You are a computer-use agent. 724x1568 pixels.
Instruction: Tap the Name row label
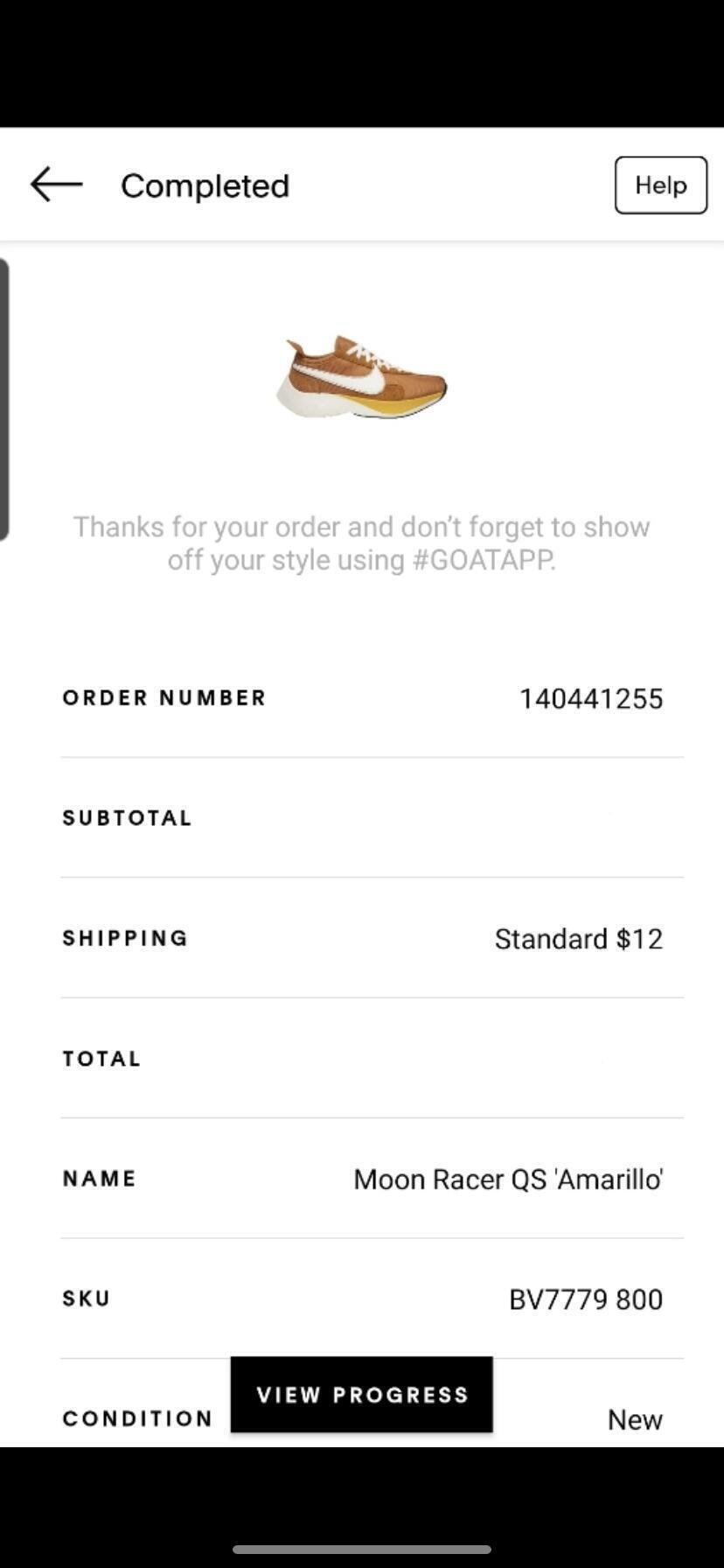pos(99,1179)
